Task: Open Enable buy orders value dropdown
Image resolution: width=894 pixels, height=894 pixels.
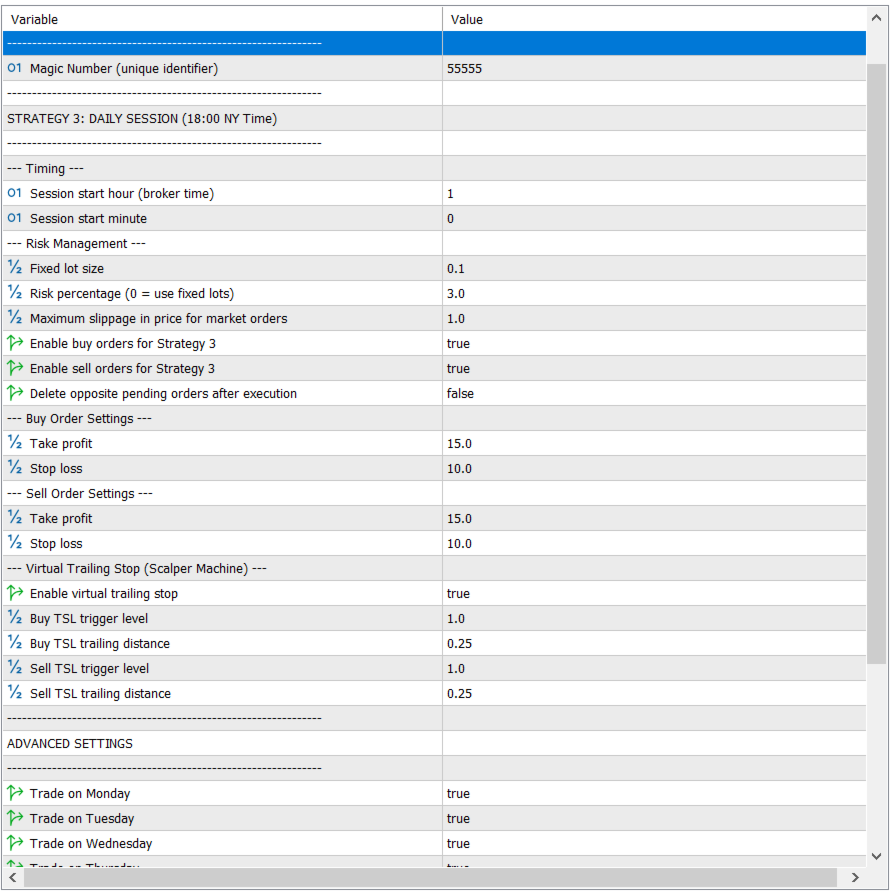Action: click(x=654, y=343)
